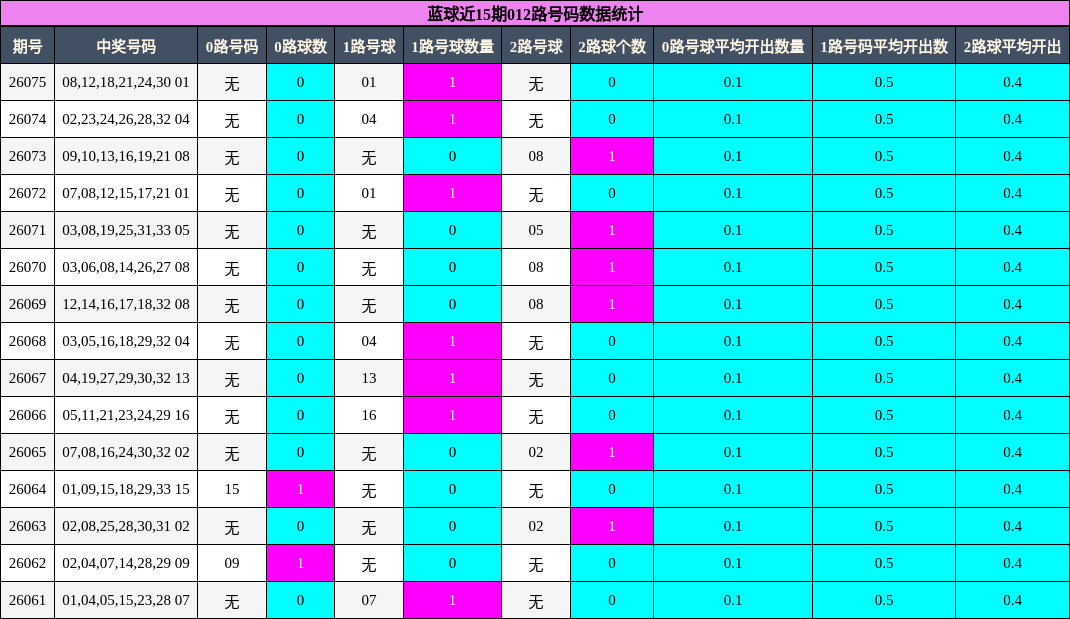Click winning numbers 07,08,12,15,17,21 01
Viewport: 1070px width, 619px height.
(x=126, y=193)
